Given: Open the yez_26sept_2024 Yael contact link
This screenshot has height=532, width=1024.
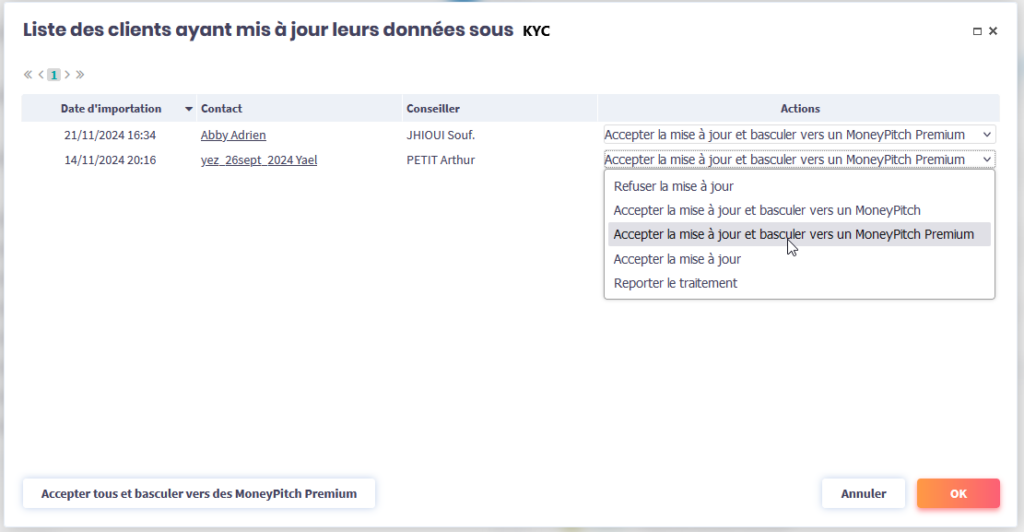Looking at the screenshot, I should (x=258, y=160).
